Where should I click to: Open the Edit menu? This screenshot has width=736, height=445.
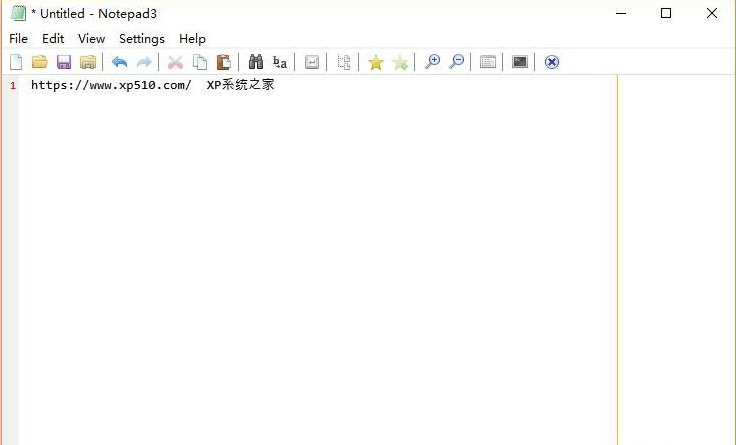(x=53, y=39)
